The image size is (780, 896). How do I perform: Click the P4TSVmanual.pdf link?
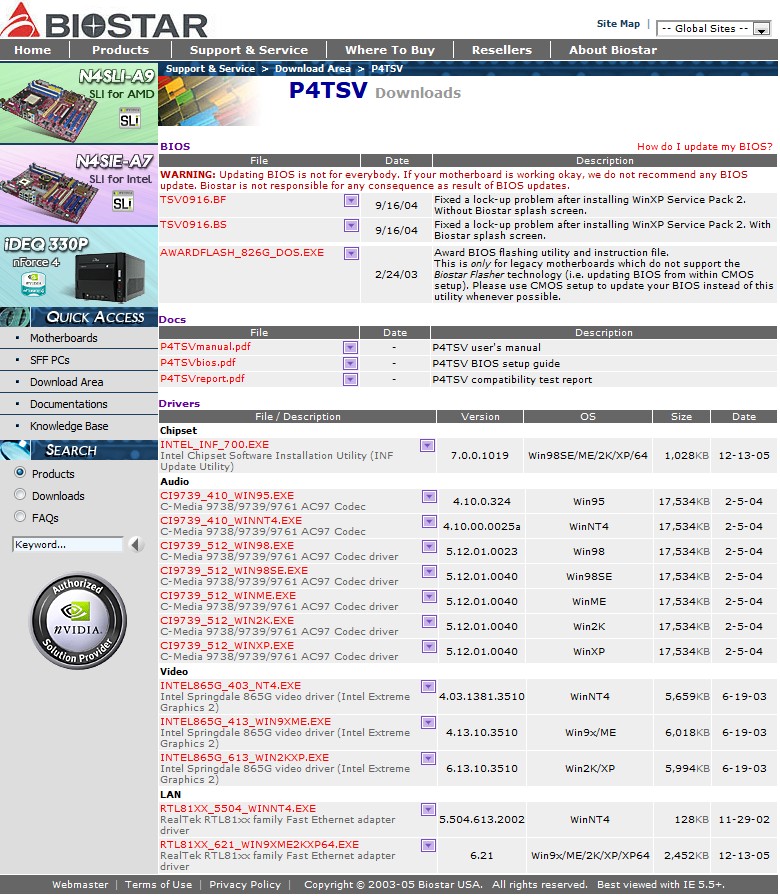[x=205, y=347]
